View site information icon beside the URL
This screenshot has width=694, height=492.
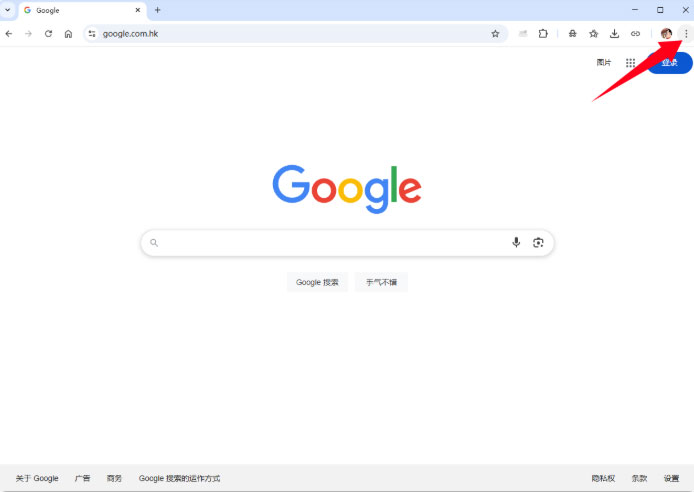click(92, 34)
